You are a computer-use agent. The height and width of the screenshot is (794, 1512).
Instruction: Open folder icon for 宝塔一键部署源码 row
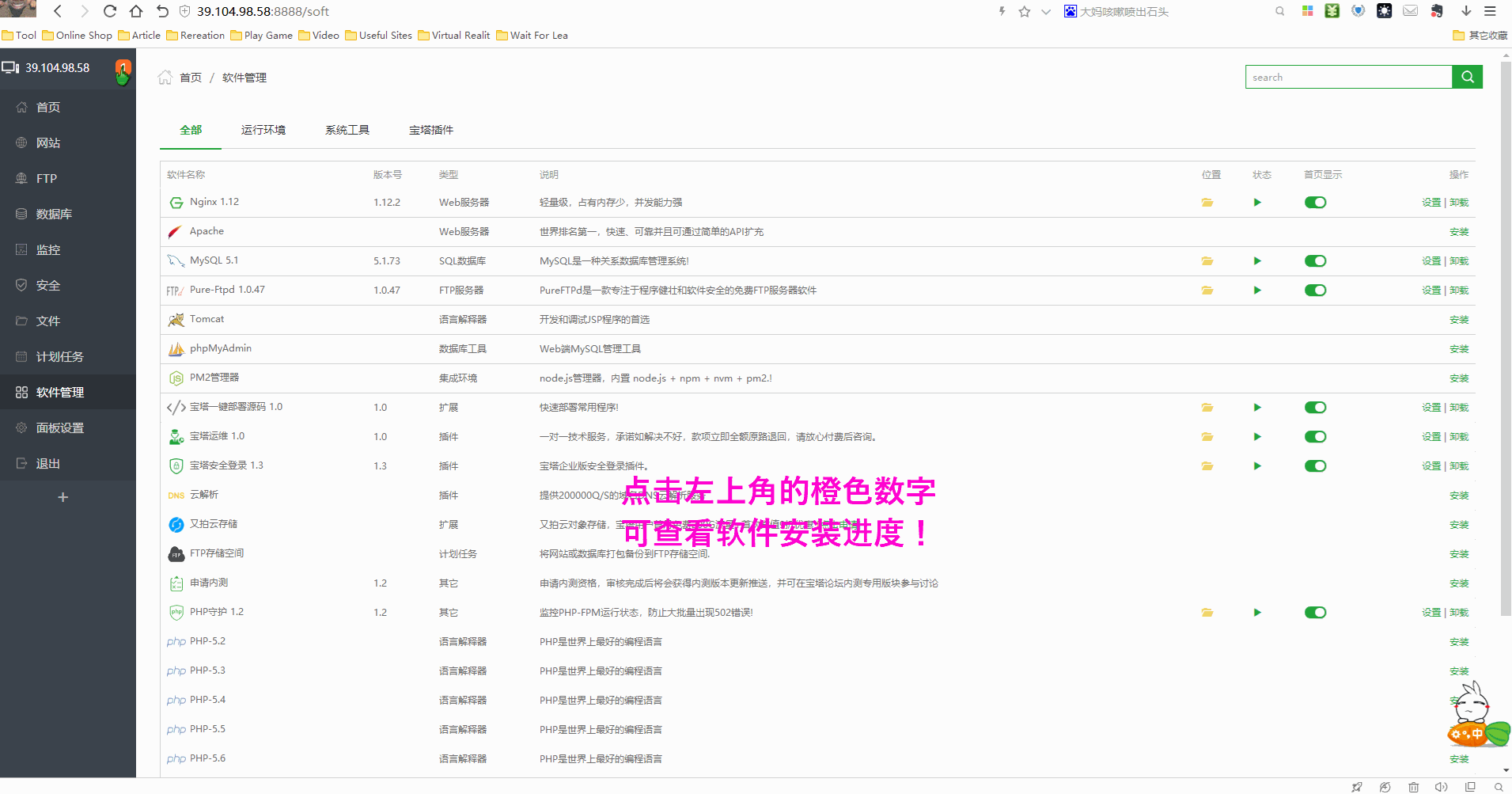(1207, 408)
